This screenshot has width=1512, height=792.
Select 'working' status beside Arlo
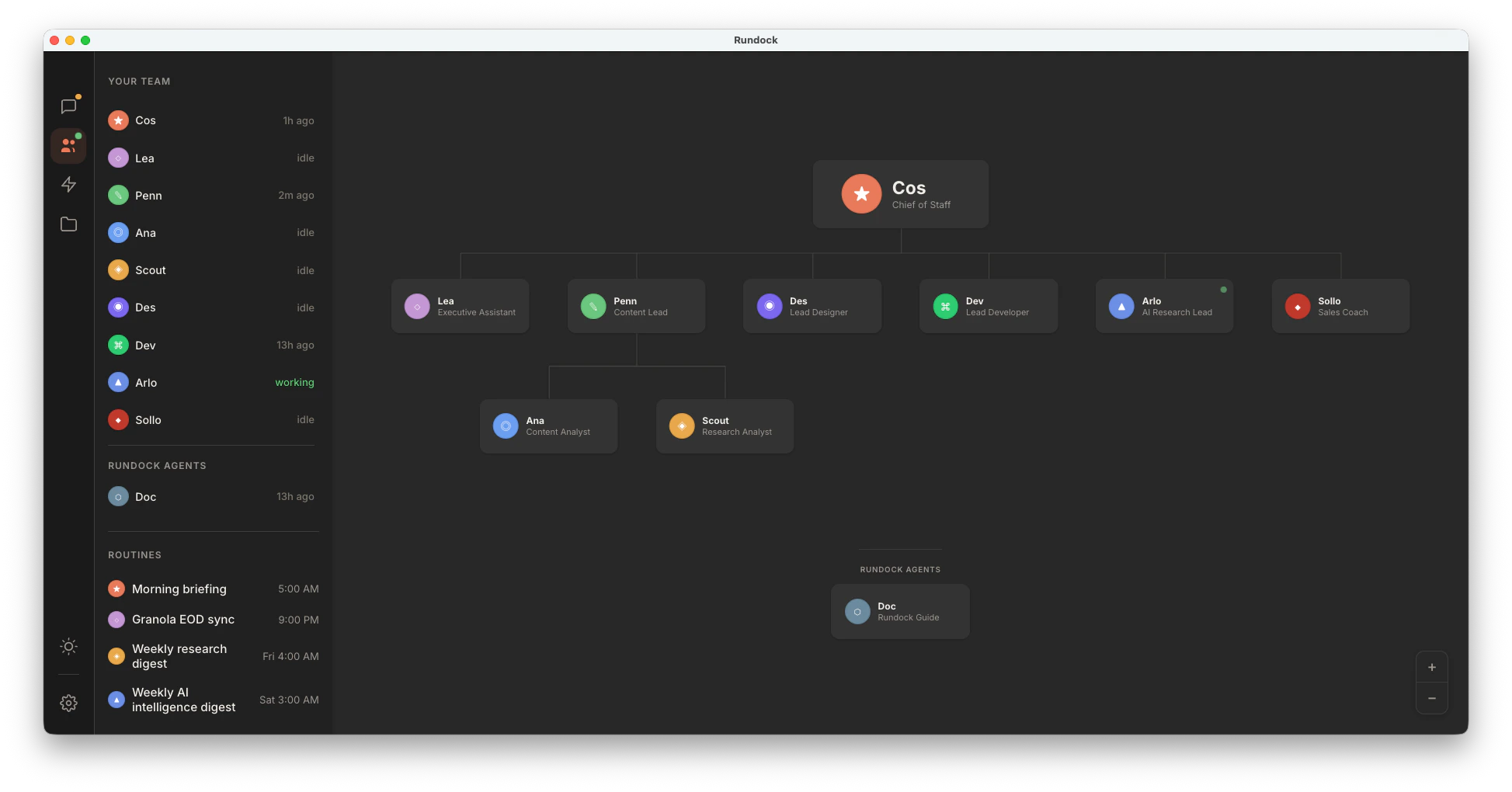(x=294, y=382)
